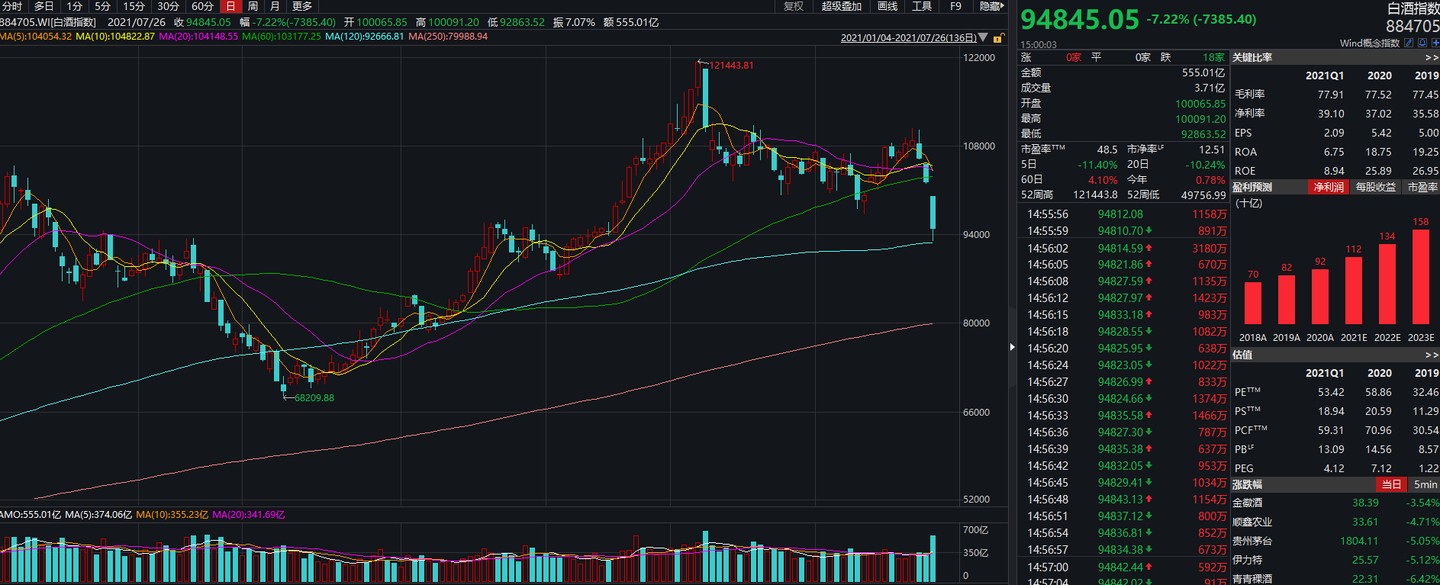Open the 画线 drawing tools
Screen dimensions: 1440x585
[x=887, y=6]
